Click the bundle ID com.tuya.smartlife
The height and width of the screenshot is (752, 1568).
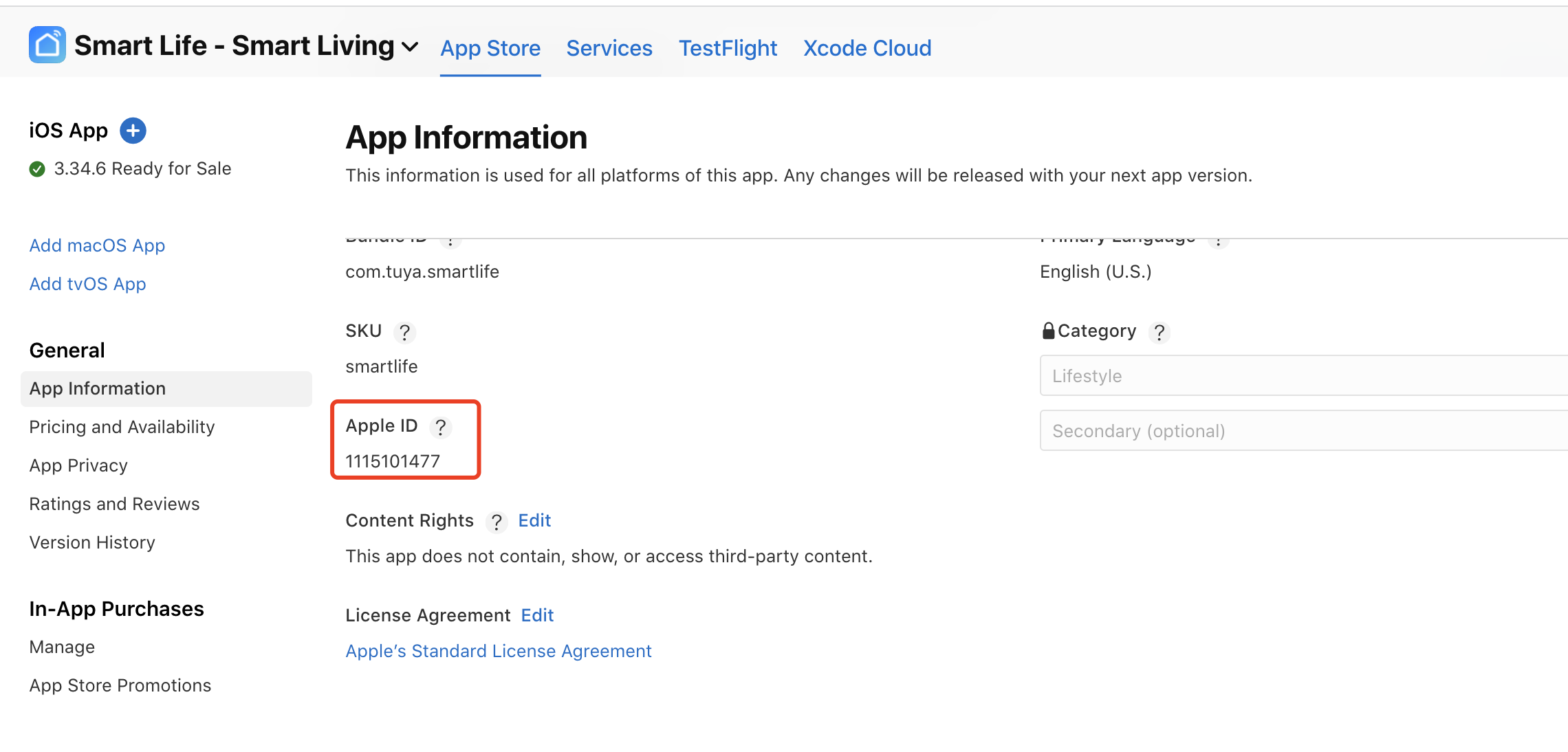(422, 272)
